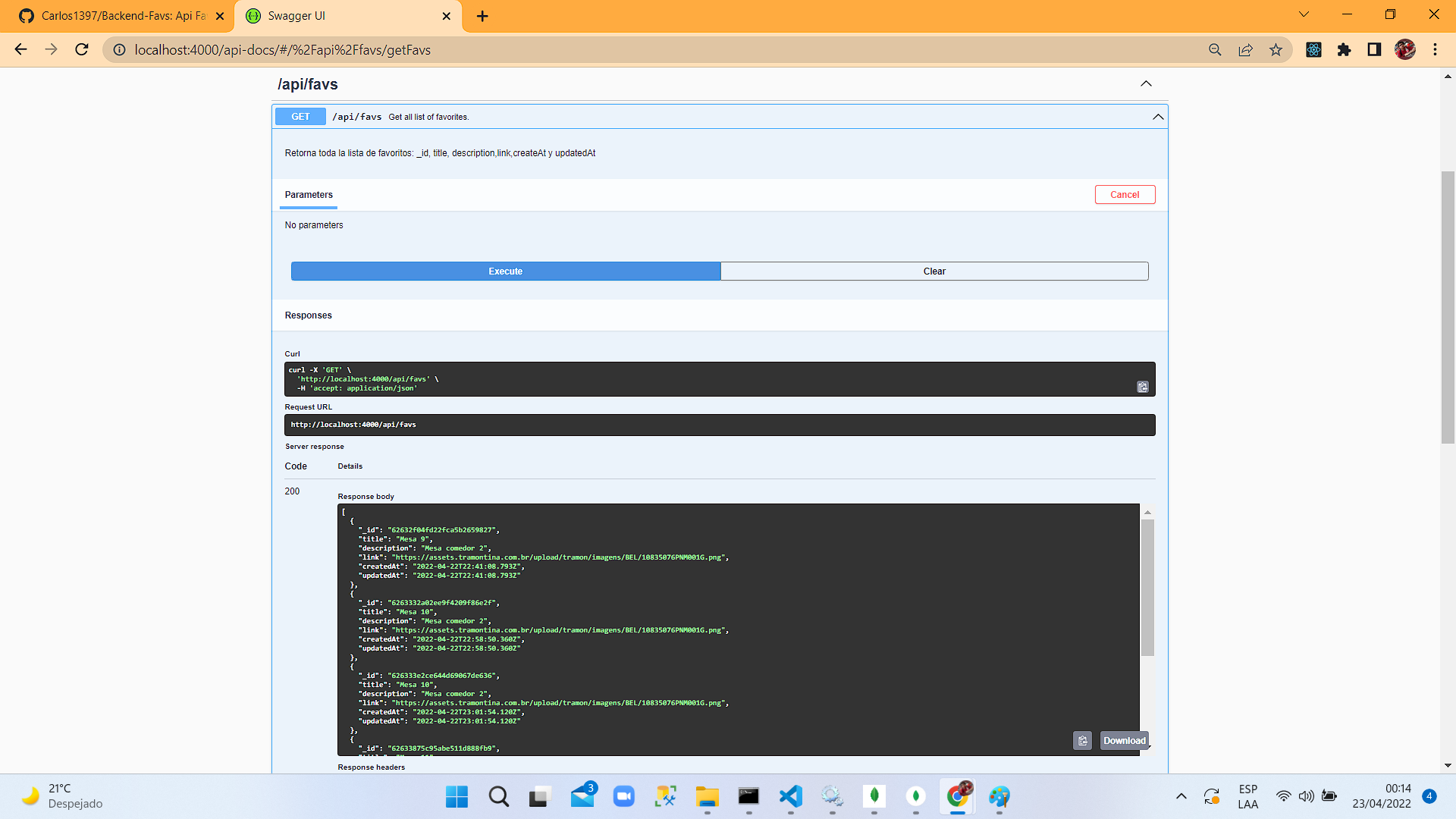Copy the curl command to clipboard
This screenshot has height=819, width=1456.
pyautogui.click(x=1142, y=388)
